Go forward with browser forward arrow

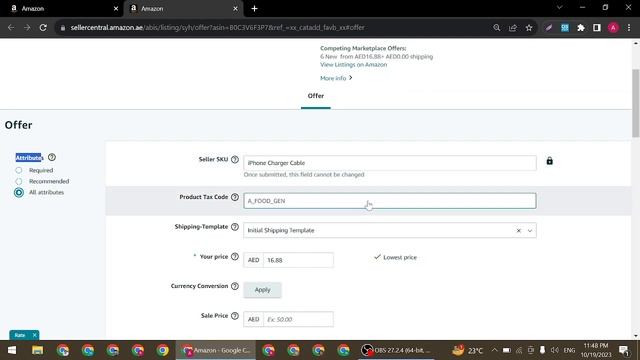[27, 28]
